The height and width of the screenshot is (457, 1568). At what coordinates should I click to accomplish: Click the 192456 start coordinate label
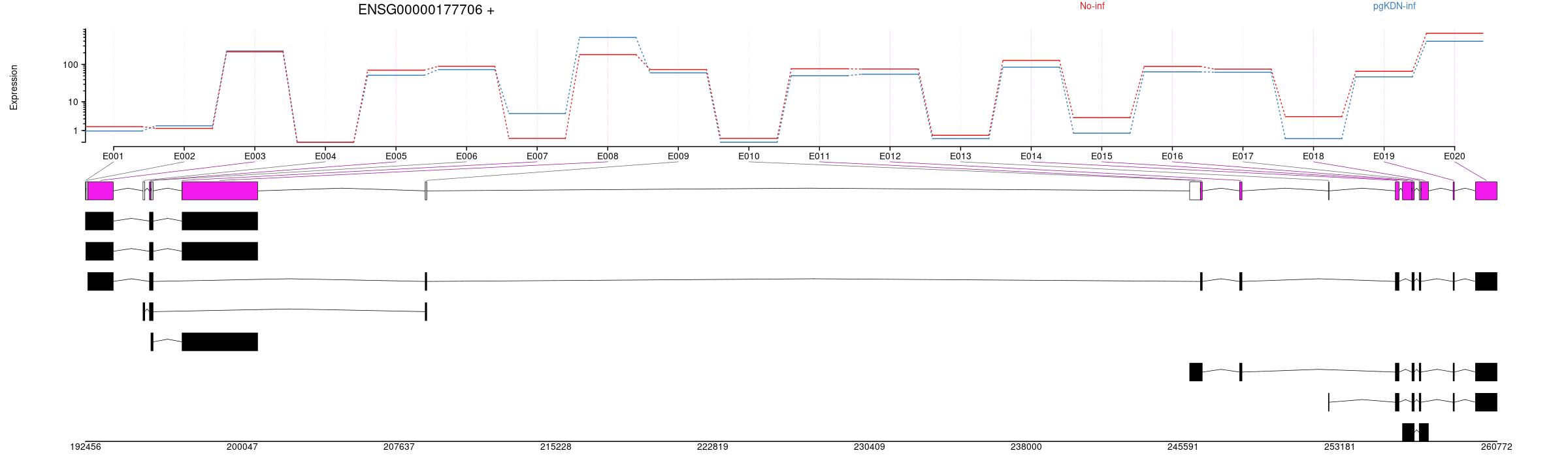pos(86,447)
